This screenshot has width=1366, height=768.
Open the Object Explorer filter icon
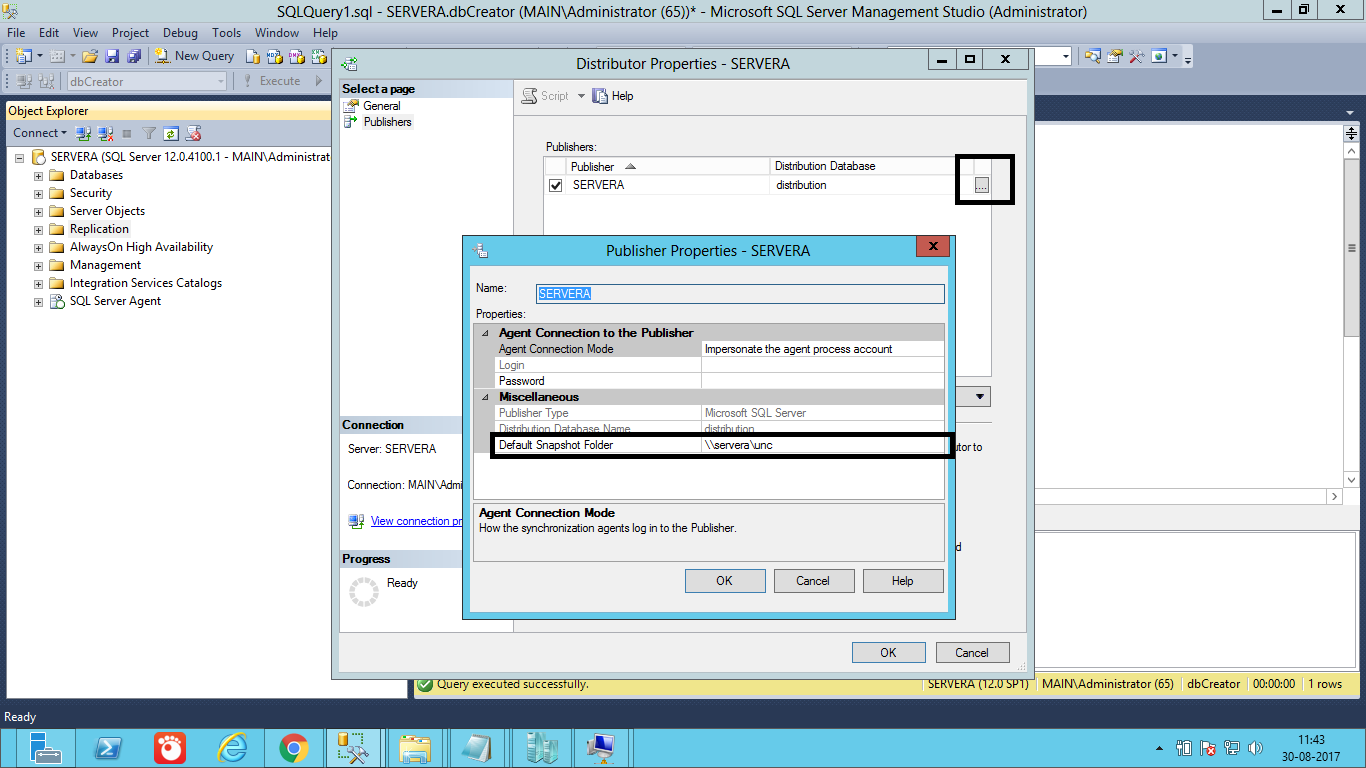tap(150, 132)
